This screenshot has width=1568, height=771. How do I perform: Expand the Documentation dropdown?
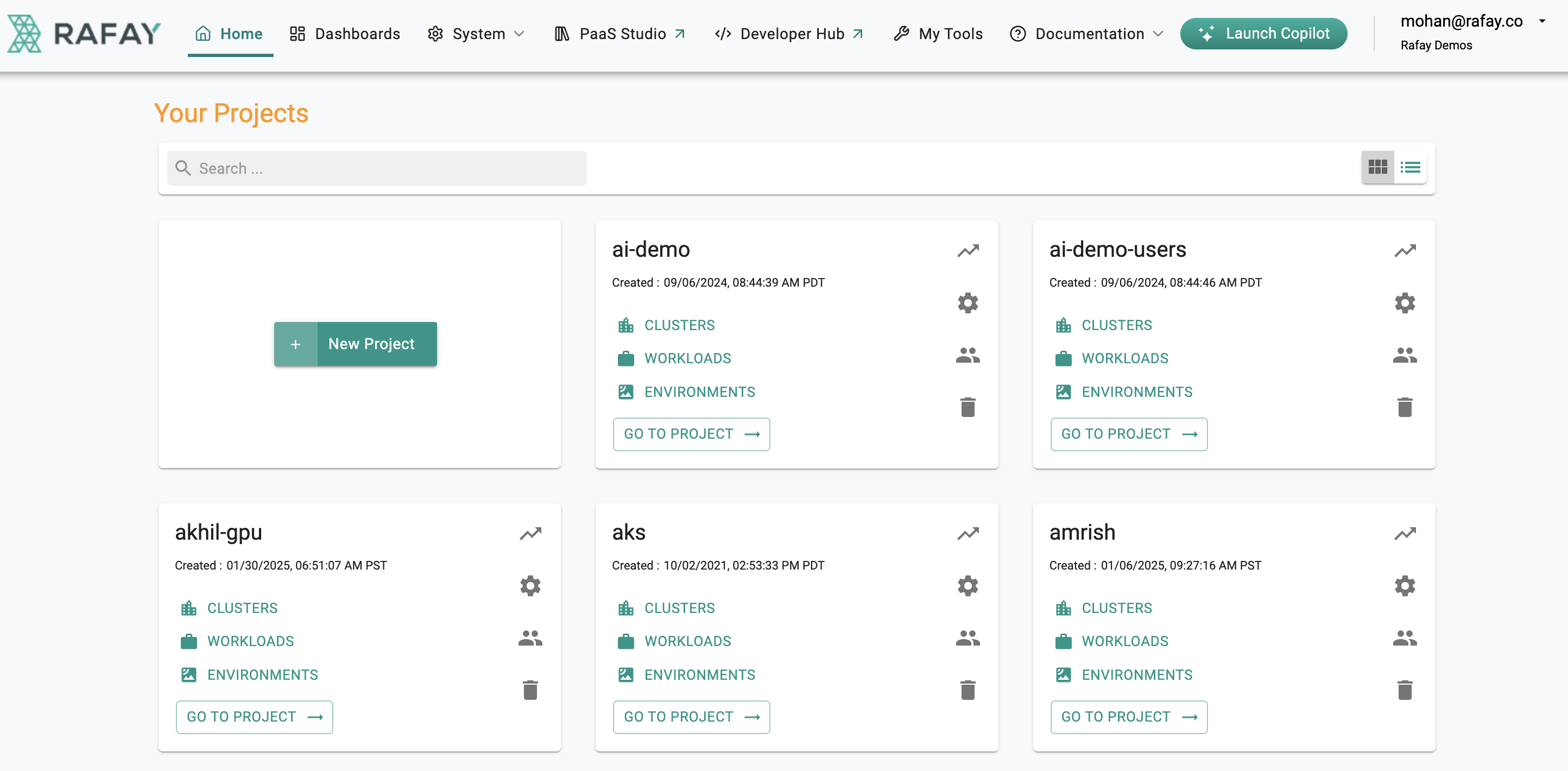click(x=1086, y=34)
